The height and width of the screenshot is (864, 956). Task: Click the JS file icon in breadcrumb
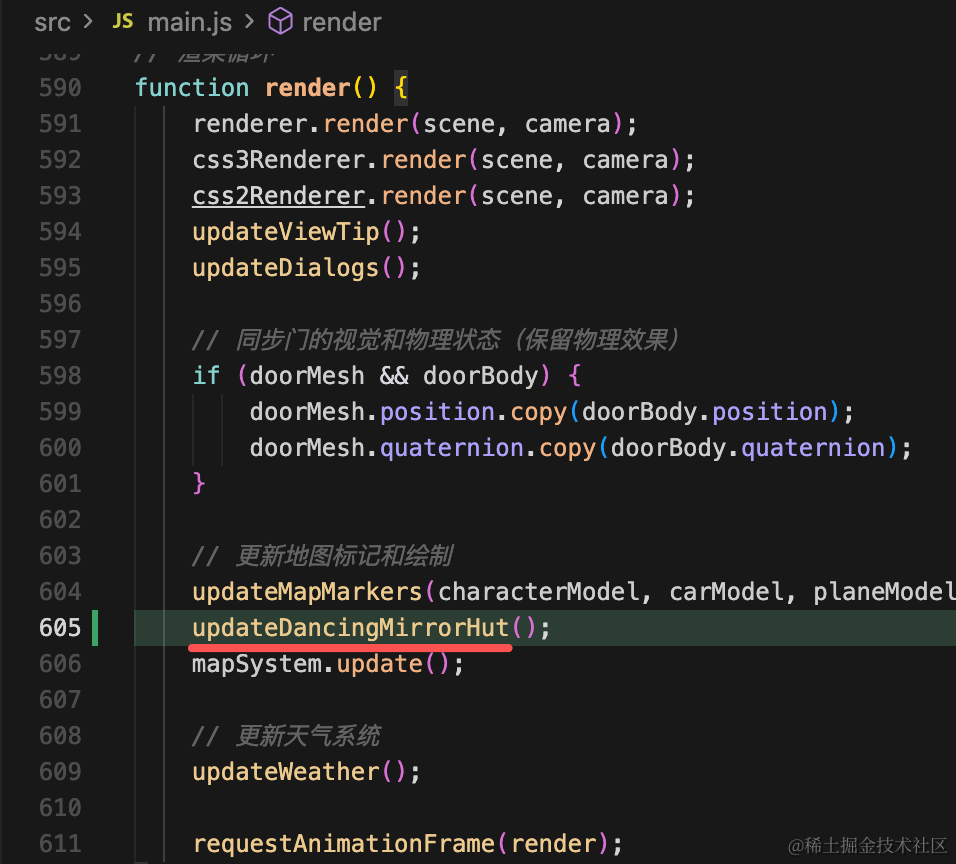(x=123, y=21)
